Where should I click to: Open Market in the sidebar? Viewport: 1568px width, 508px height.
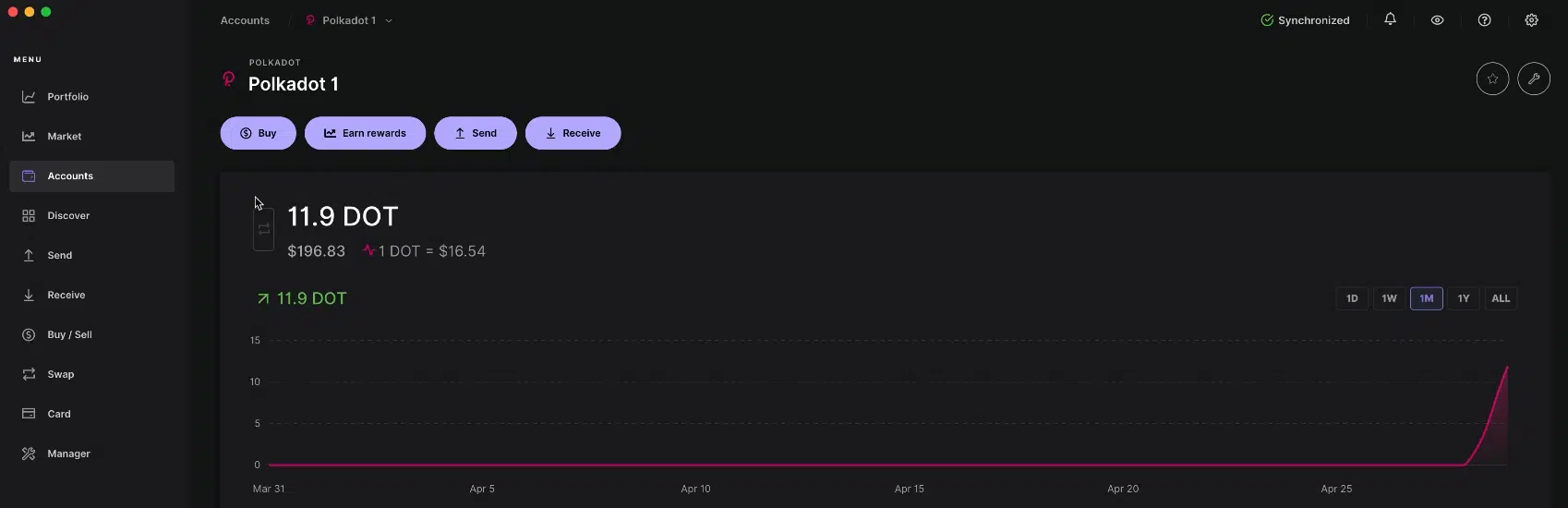pyautogui.click(x=91, y=137)
